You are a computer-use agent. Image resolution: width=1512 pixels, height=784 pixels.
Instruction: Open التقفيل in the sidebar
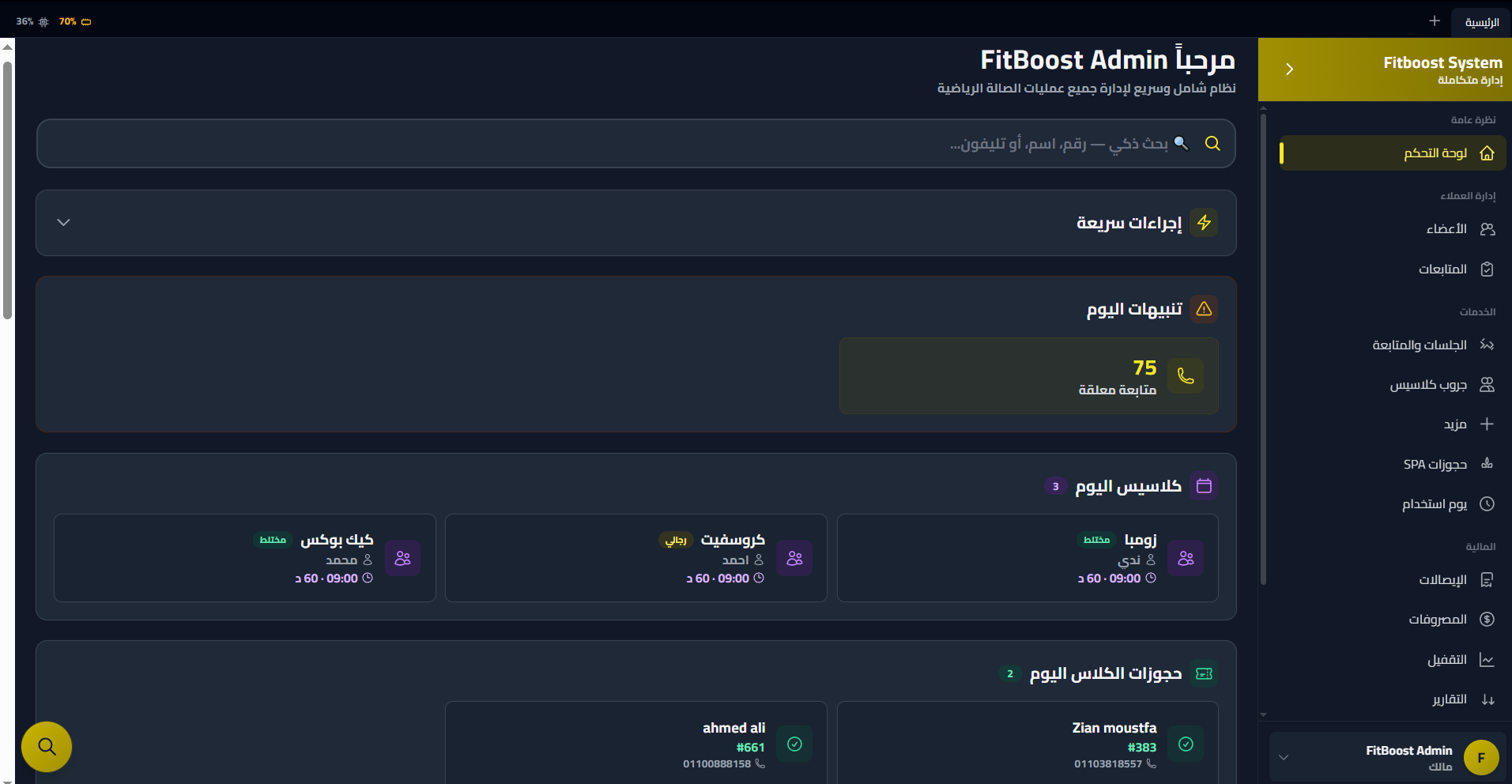(1393, 660)
